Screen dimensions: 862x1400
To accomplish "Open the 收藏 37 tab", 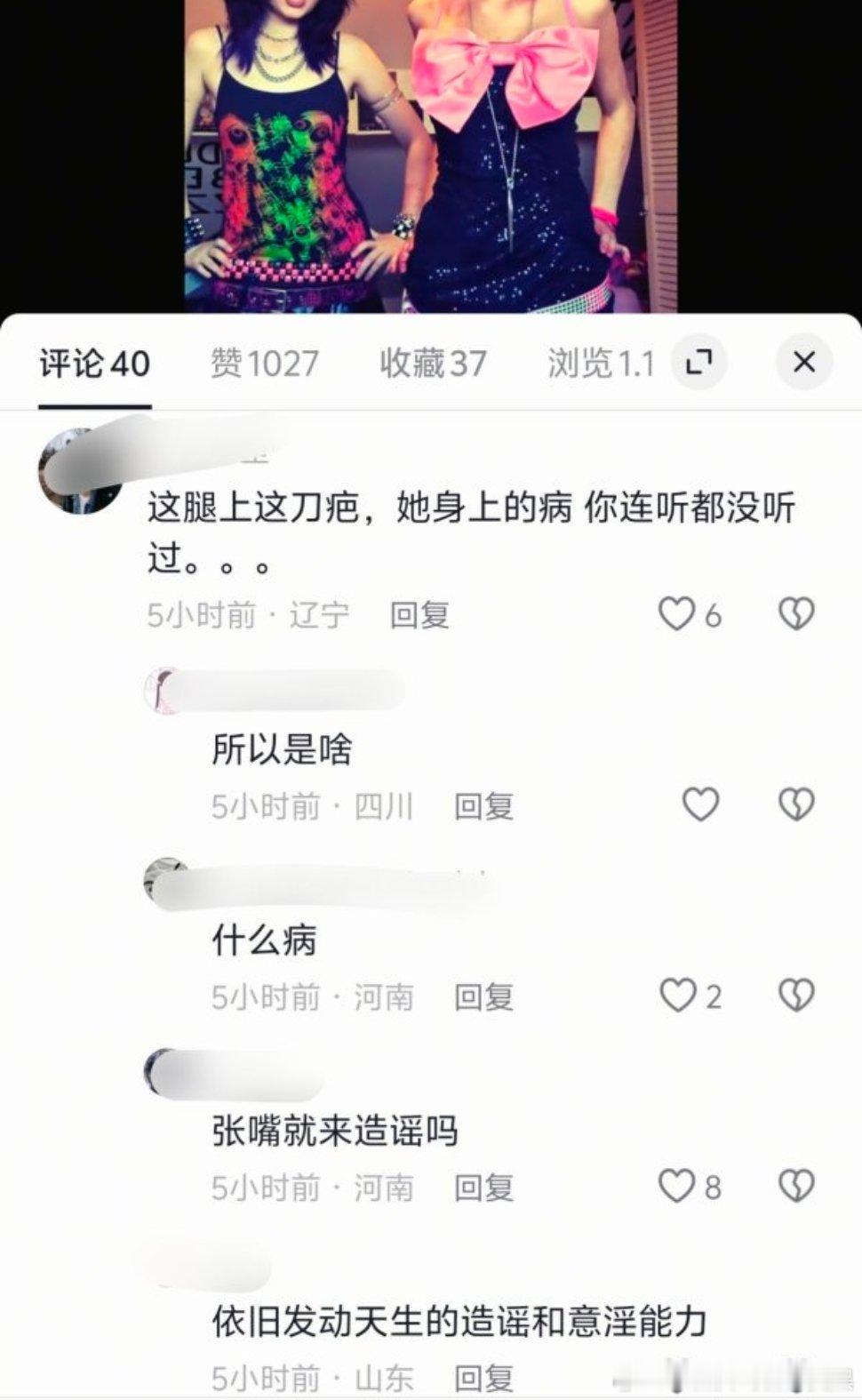I will (433, 364).
